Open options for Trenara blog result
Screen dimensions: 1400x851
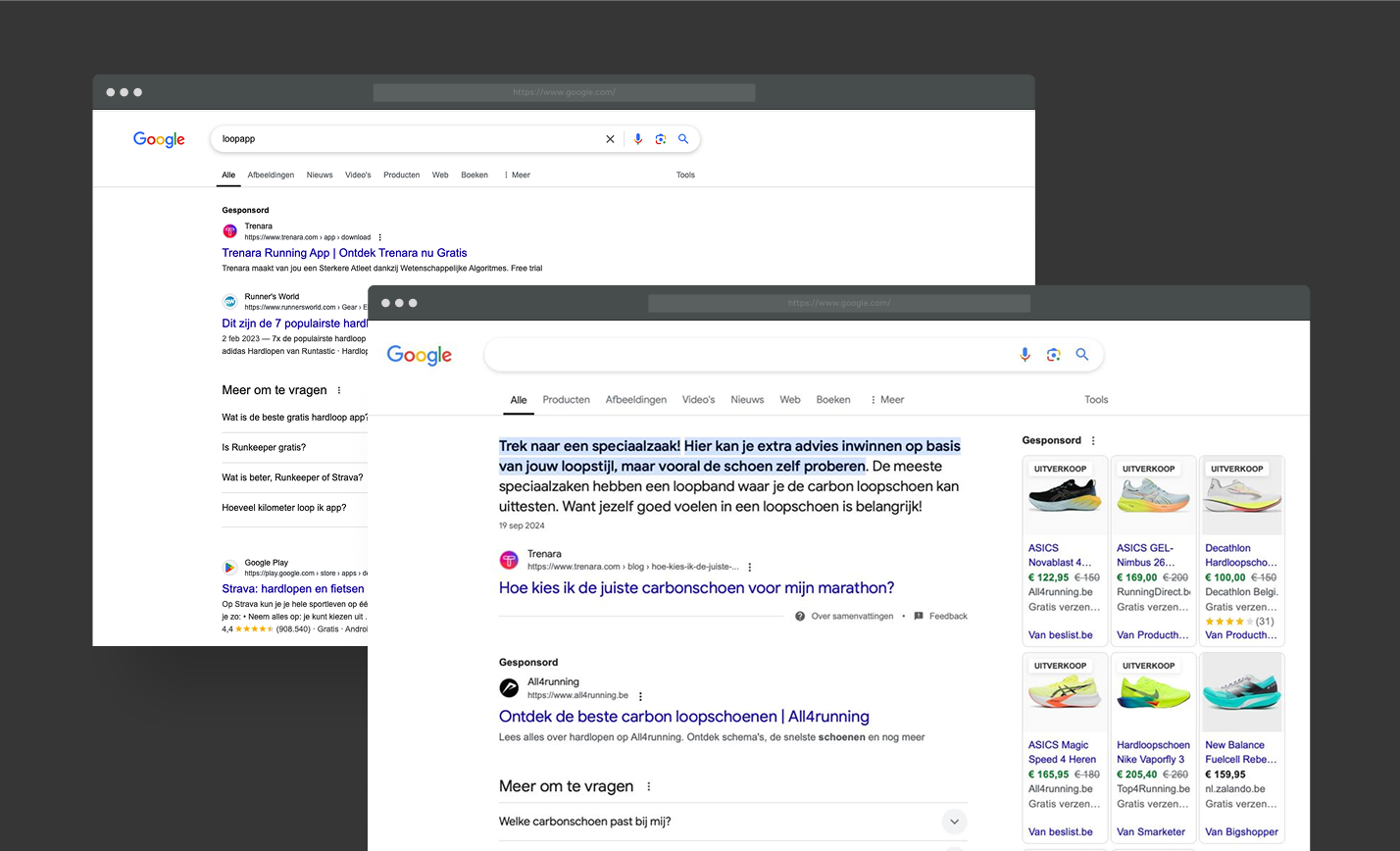(x=750, y=567)
